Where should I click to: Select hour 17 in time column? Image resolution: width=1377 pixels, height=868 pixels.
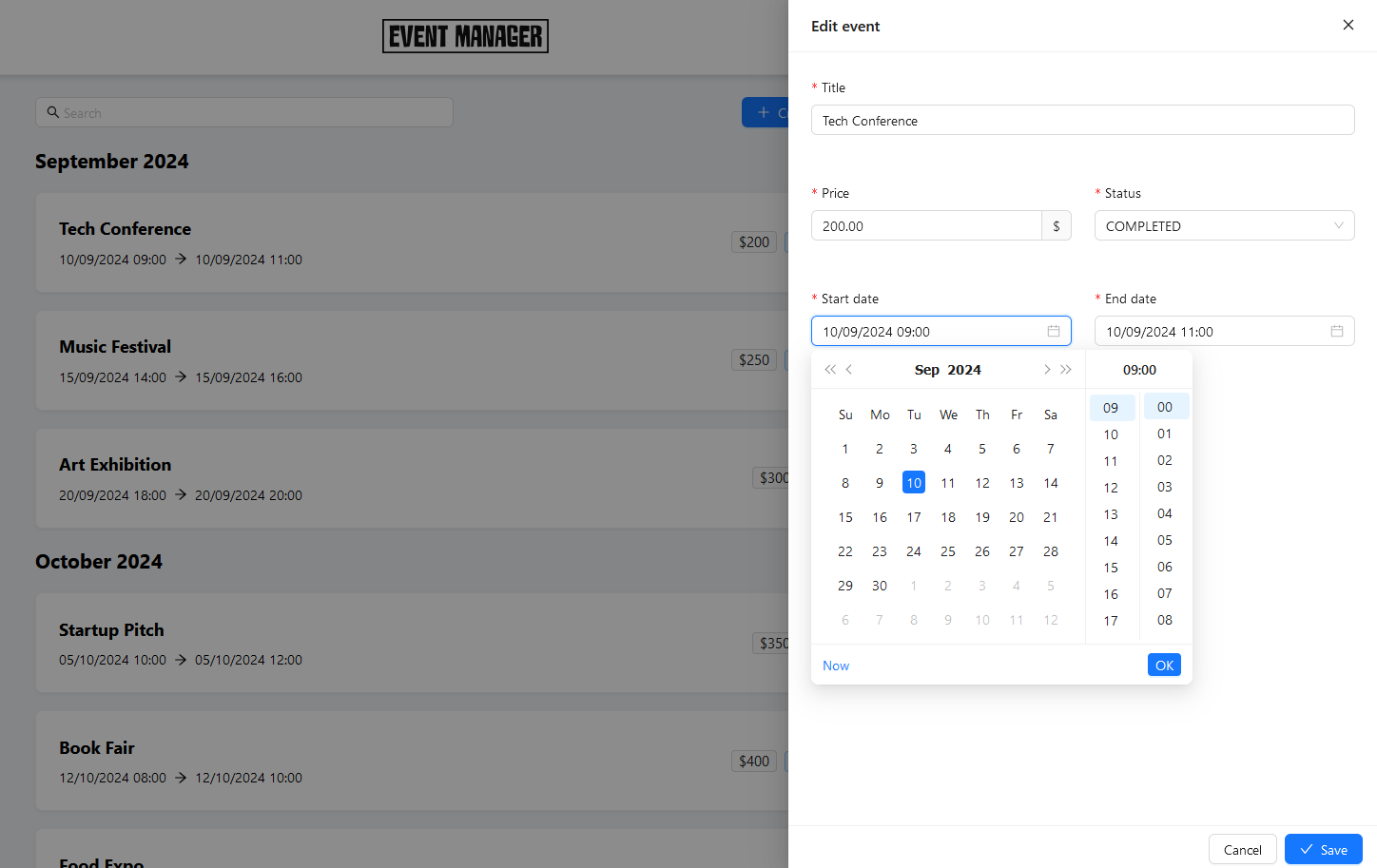[x=1112, y=620]
